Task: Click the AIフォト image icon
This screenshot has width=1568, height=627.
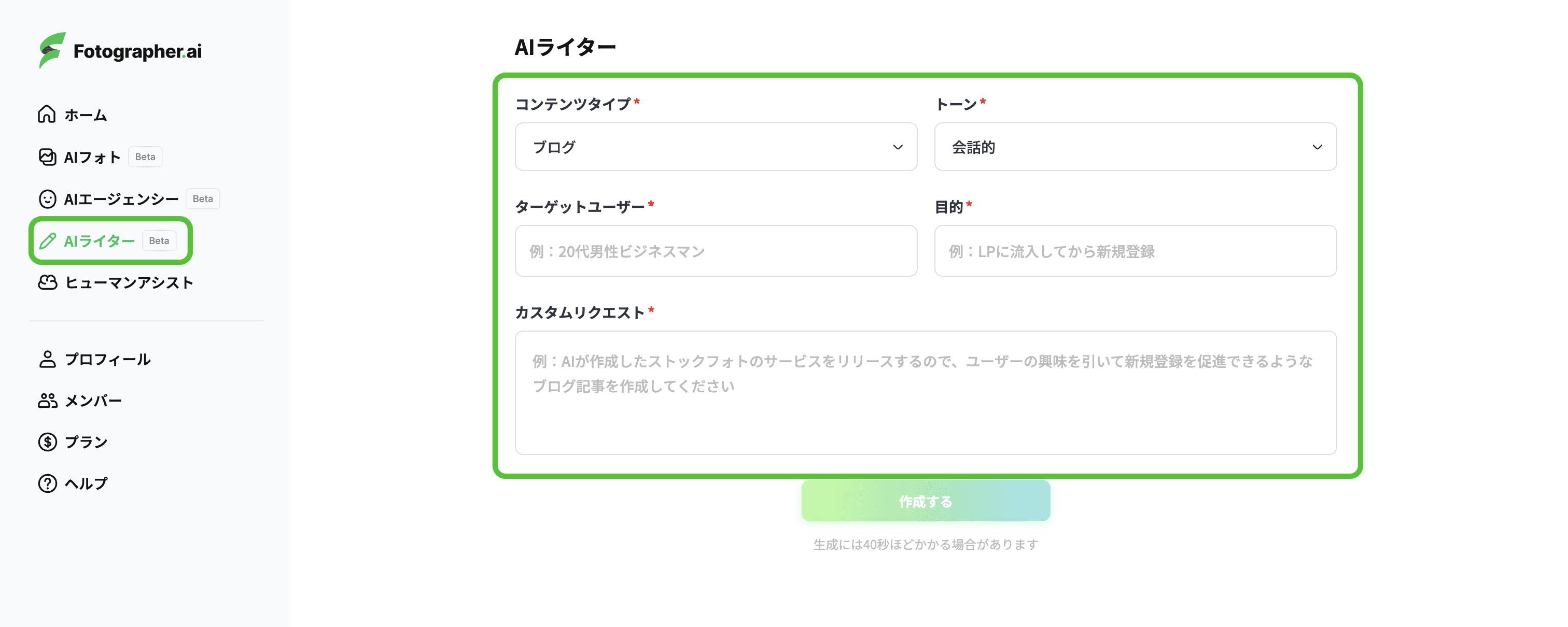Action: 48,157
